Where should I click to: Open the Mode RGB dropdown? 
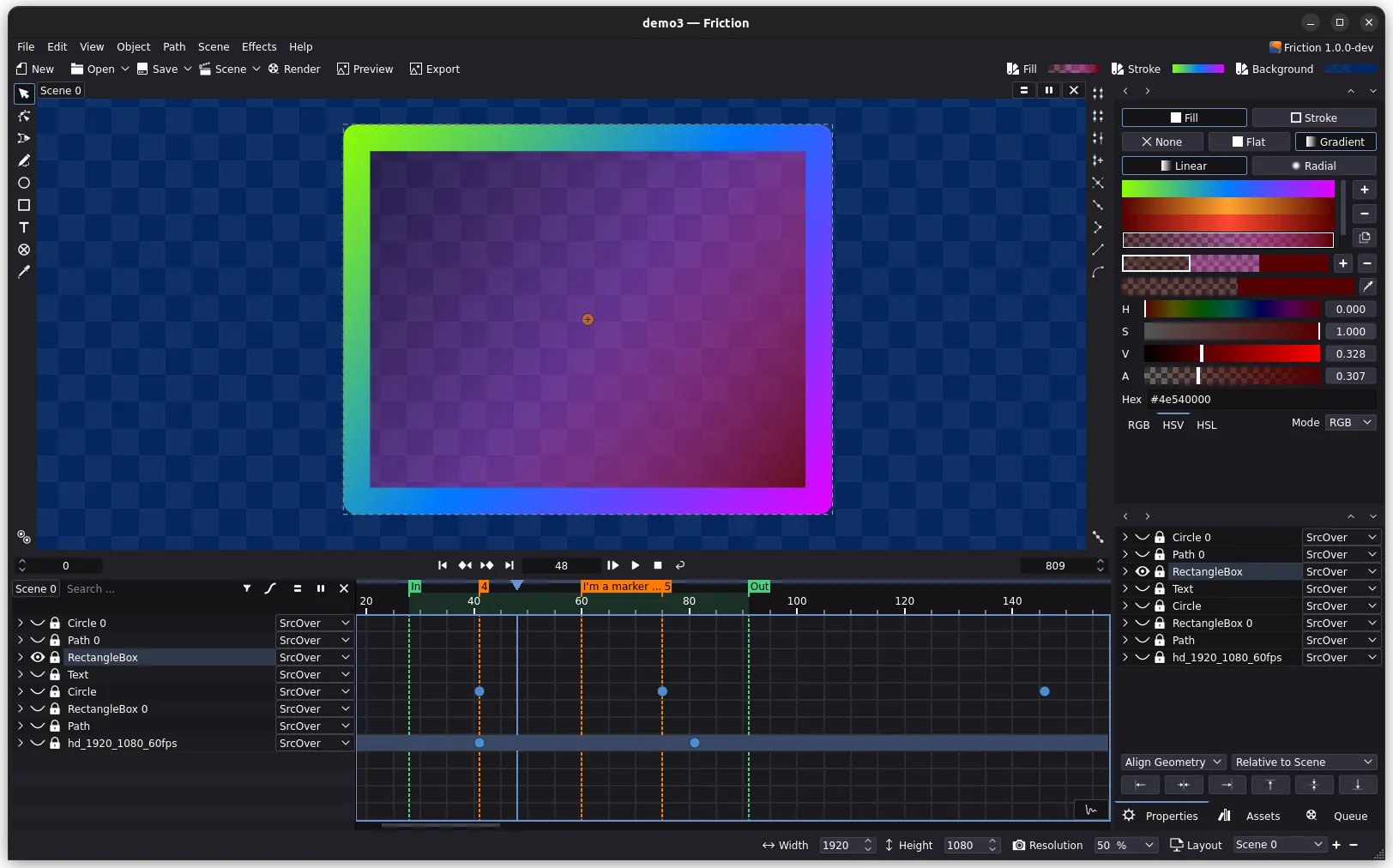click(1349, 422)
